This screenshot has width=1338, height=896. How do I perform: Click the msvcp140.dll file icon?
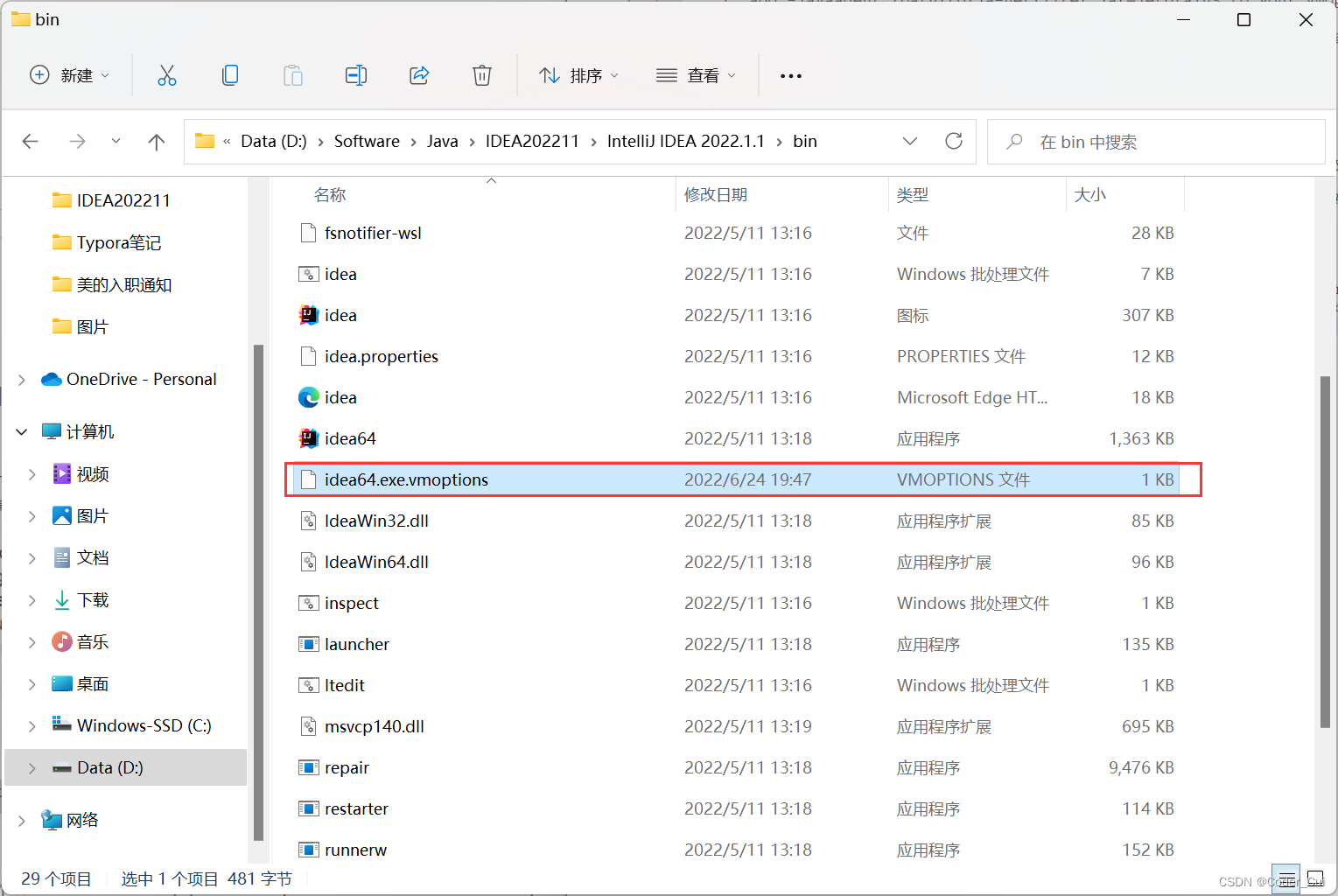[x=308, y=726]
